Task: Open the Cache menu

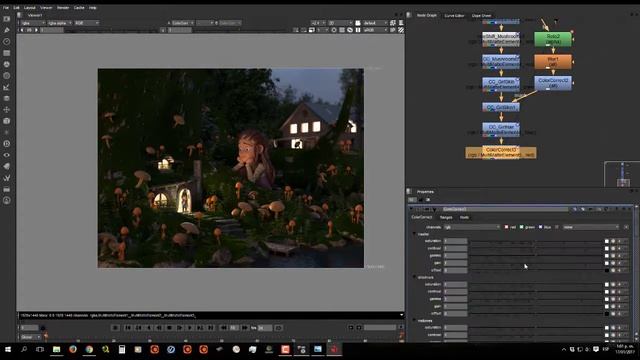Action: pyautogui.click(x=79, y=8)
